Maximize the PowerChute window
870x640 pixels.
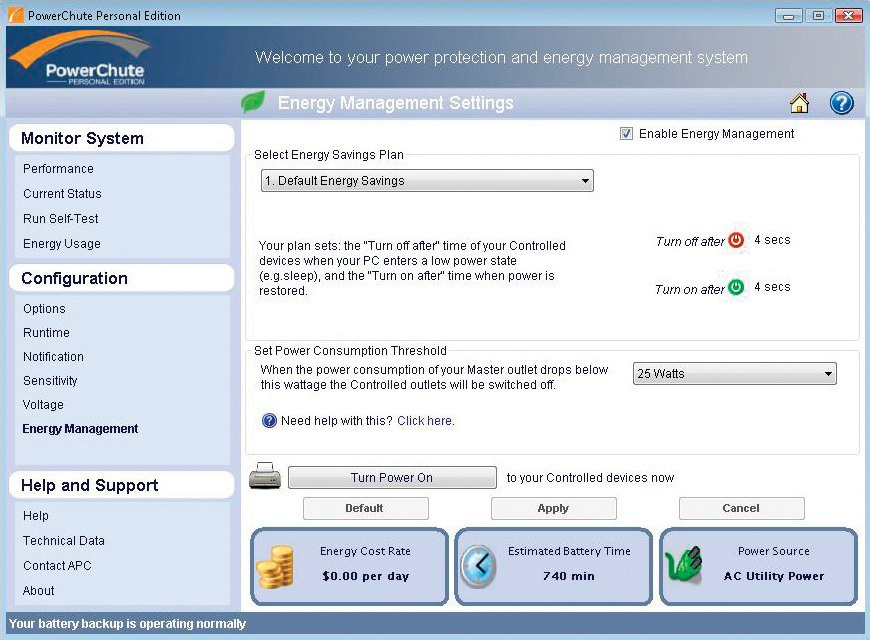(818, 15)
